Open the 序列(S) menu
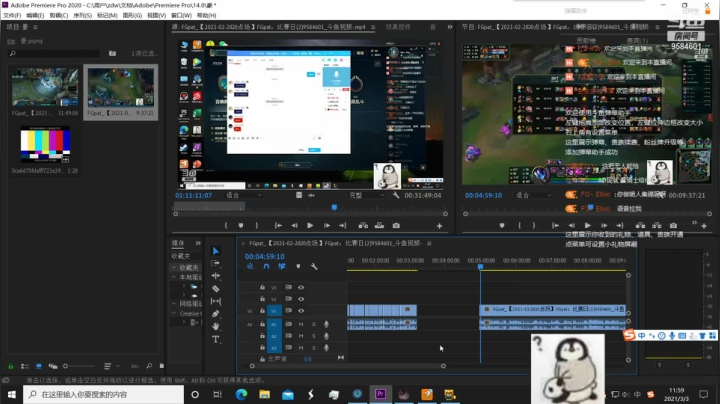This screenshot has width=720, height=404. (x=83, y=16)
